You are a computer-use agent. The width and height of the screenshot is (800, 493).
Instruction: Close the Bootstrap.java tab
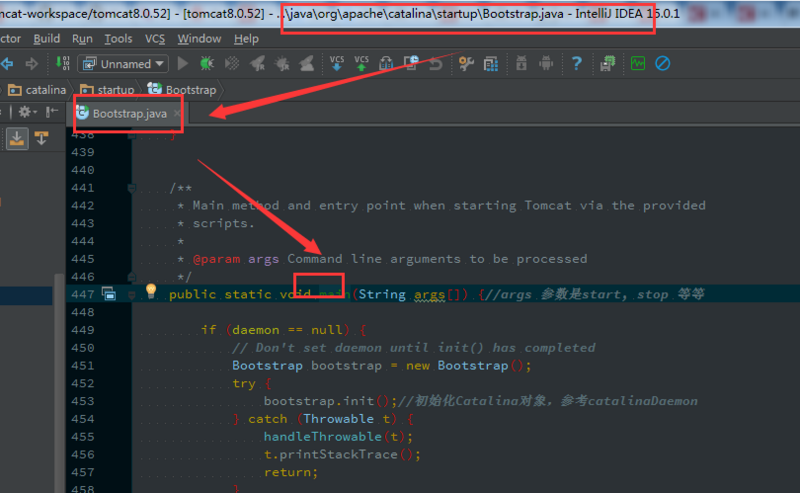(x=177, y=113)
